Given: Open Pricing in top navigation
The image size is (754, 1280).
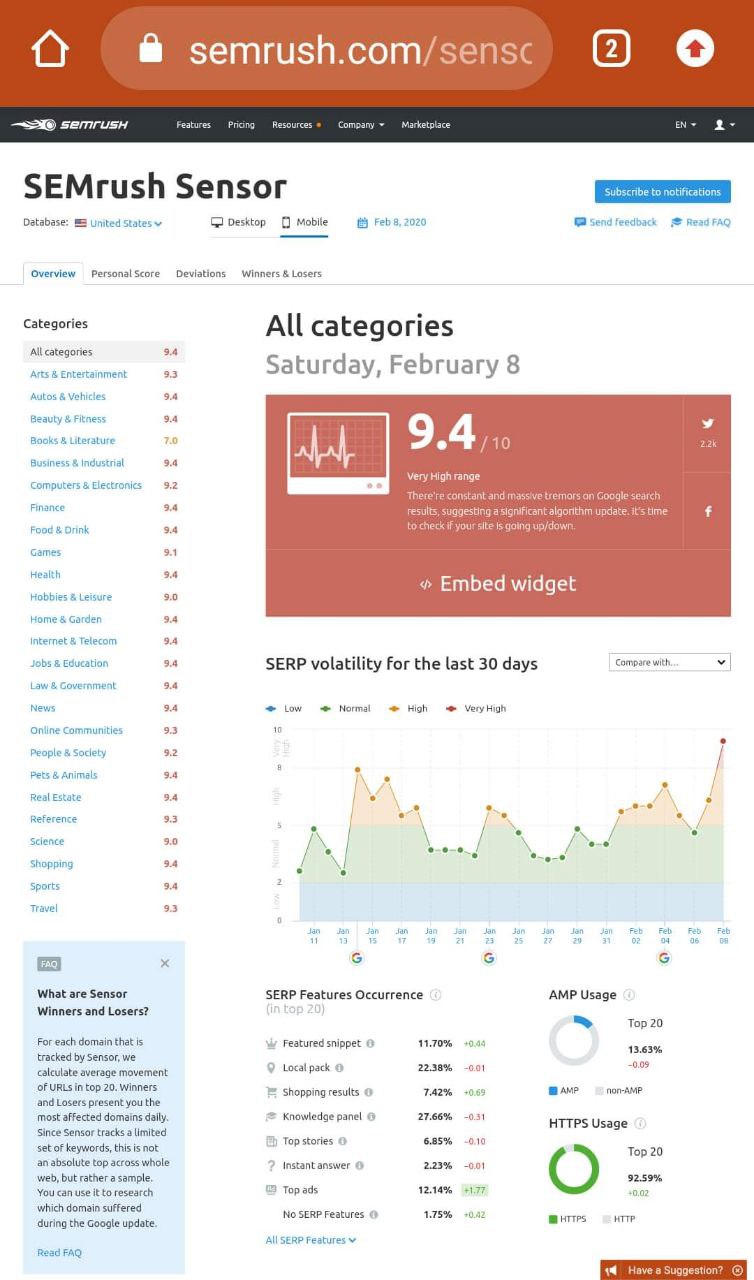Looking at the screenshot, I should 241,125.
